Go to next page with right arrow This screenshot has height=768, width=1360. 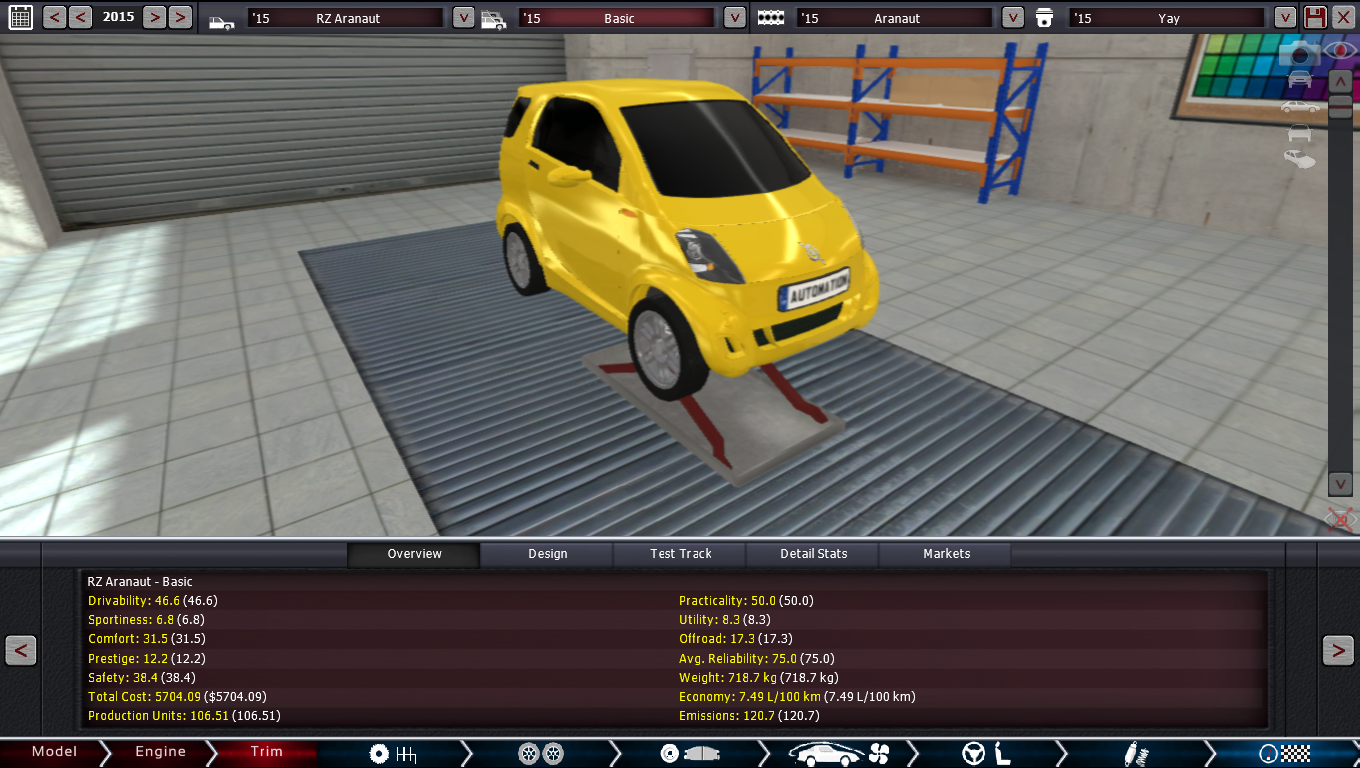pos(1338,650)
